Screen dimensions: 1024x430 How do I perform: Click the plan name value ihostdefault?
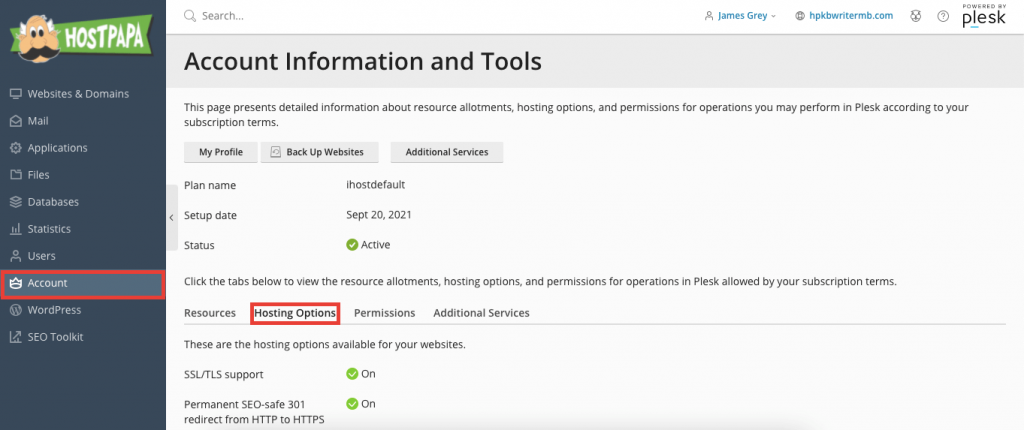click(376, 185)
